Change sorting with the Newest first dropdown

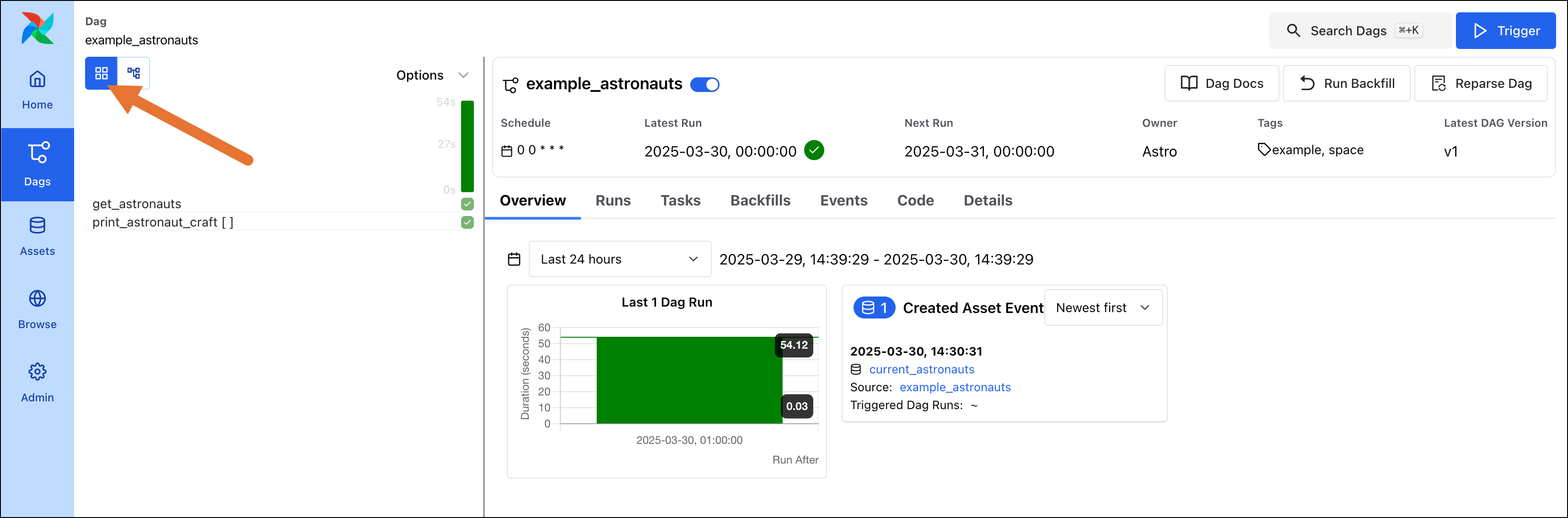coord(1102,308)
